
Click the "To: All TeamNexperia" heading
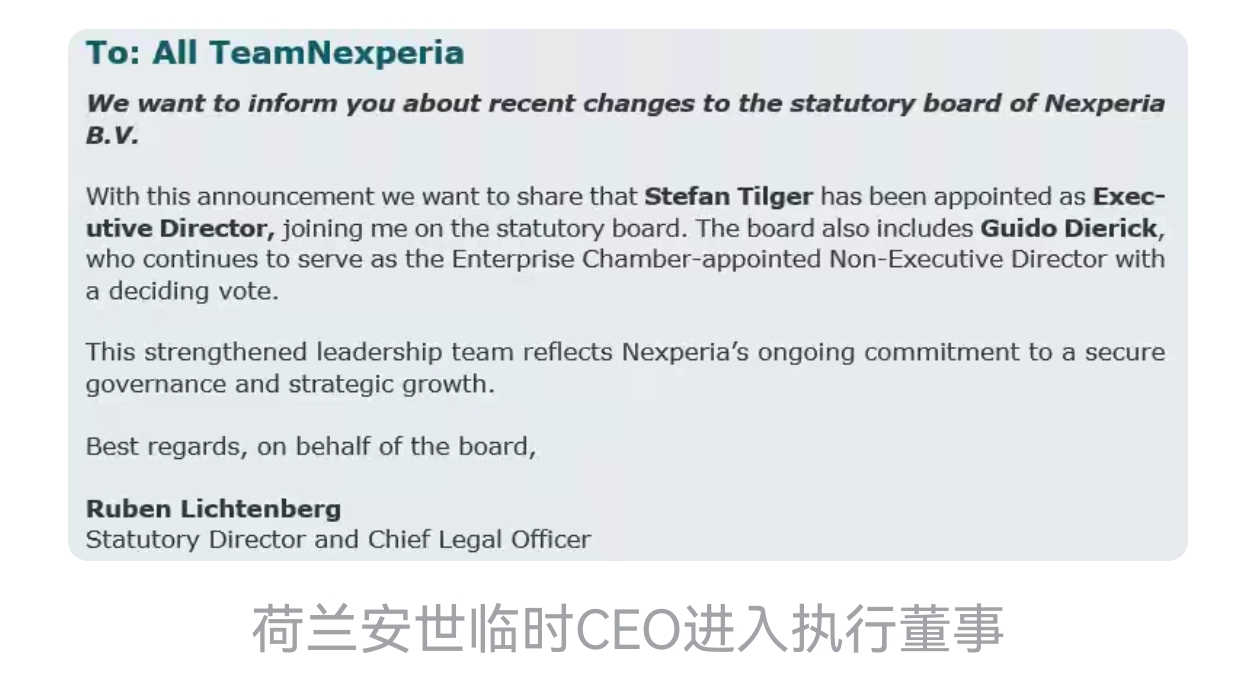(x=275, y=53)
